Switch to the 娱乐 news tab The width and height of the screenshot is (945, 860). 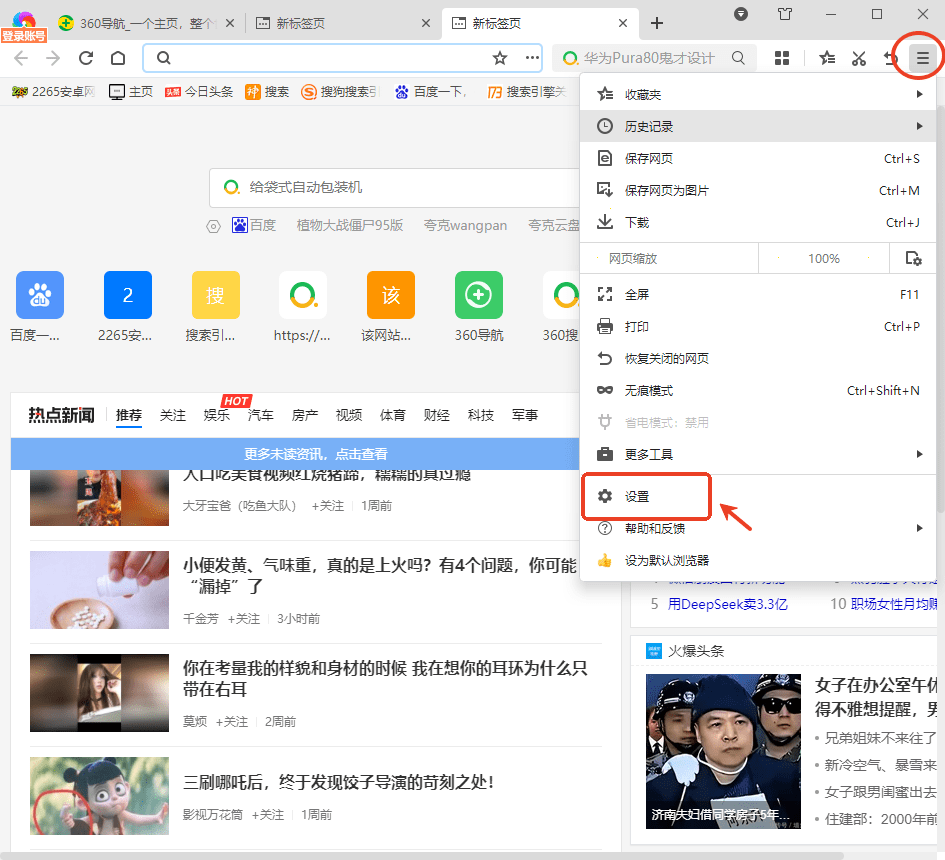(x=216, y=414)
